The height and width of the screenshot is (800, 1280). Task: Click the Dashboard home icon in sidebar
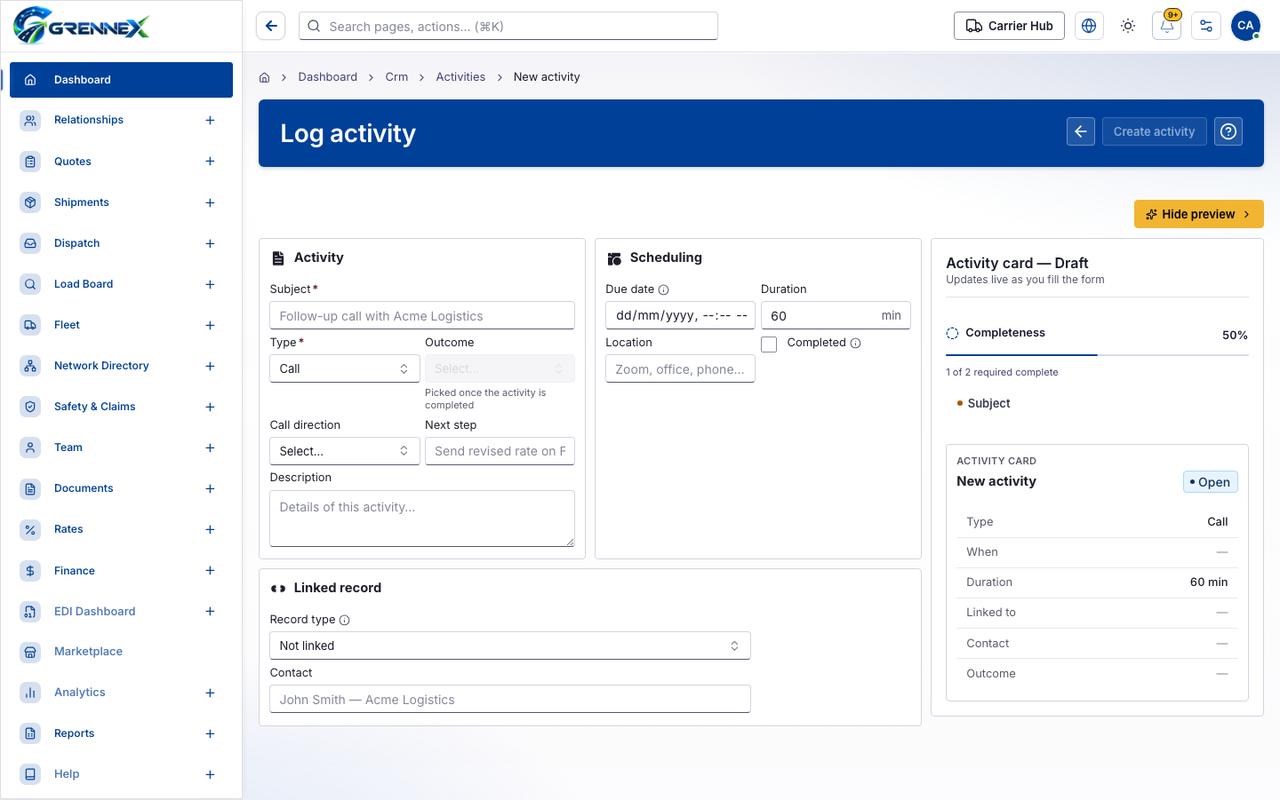[31, 80]
